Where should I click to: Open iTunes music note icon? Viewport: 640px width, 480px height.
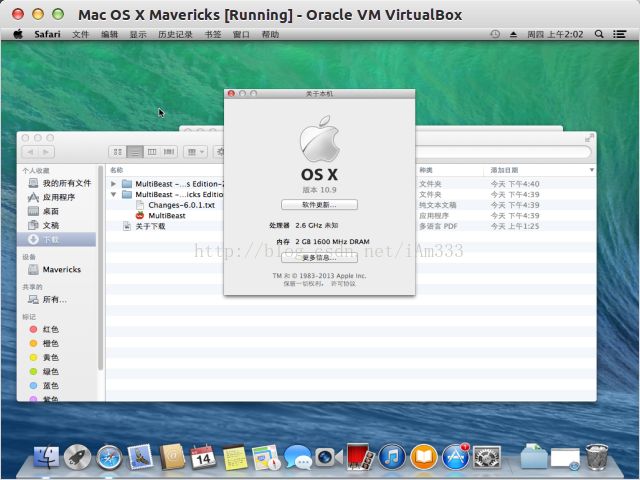coord(392,457)
